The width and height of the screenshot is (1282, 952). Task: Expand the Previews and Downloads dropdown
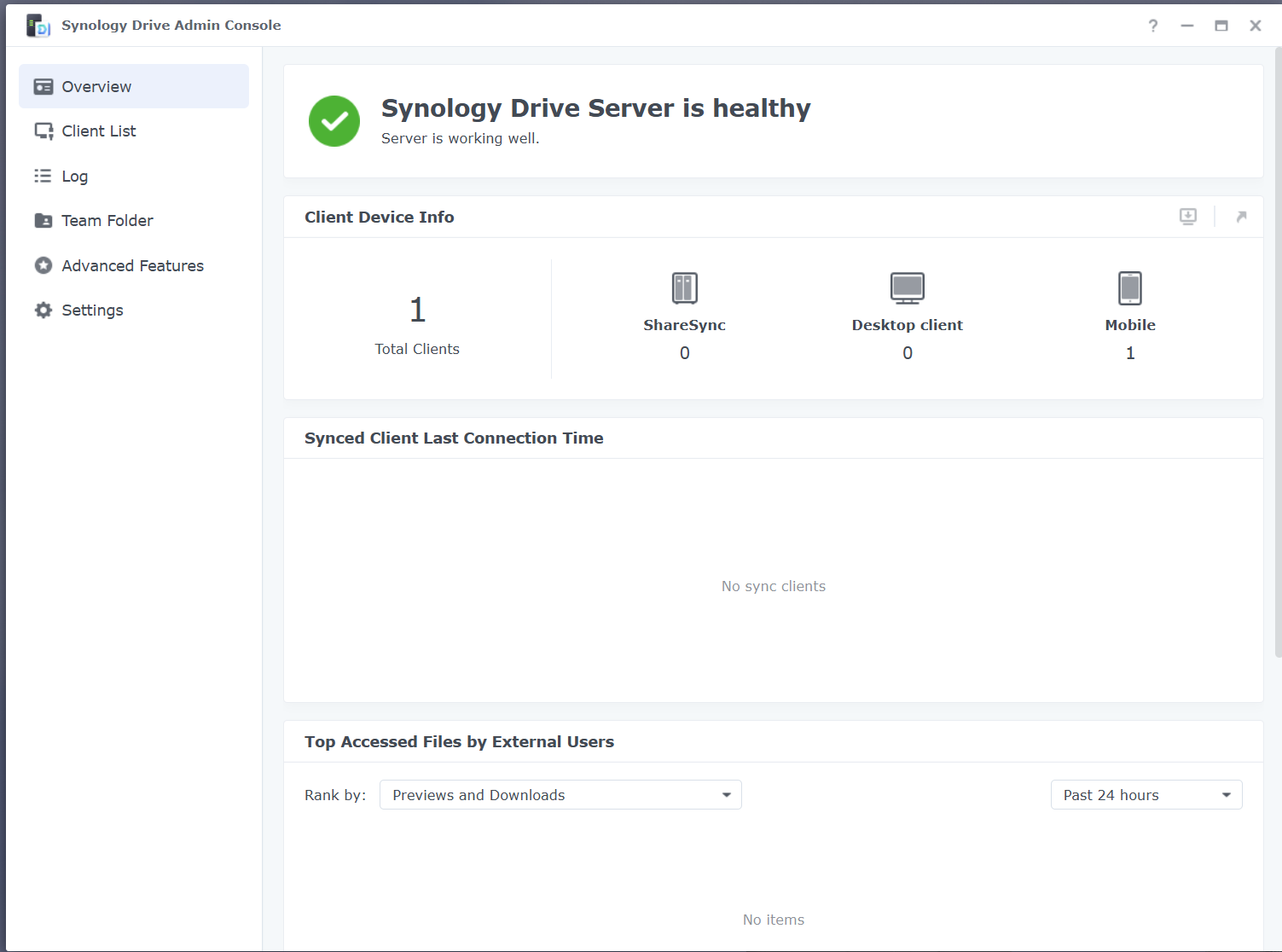coord(560,795)
